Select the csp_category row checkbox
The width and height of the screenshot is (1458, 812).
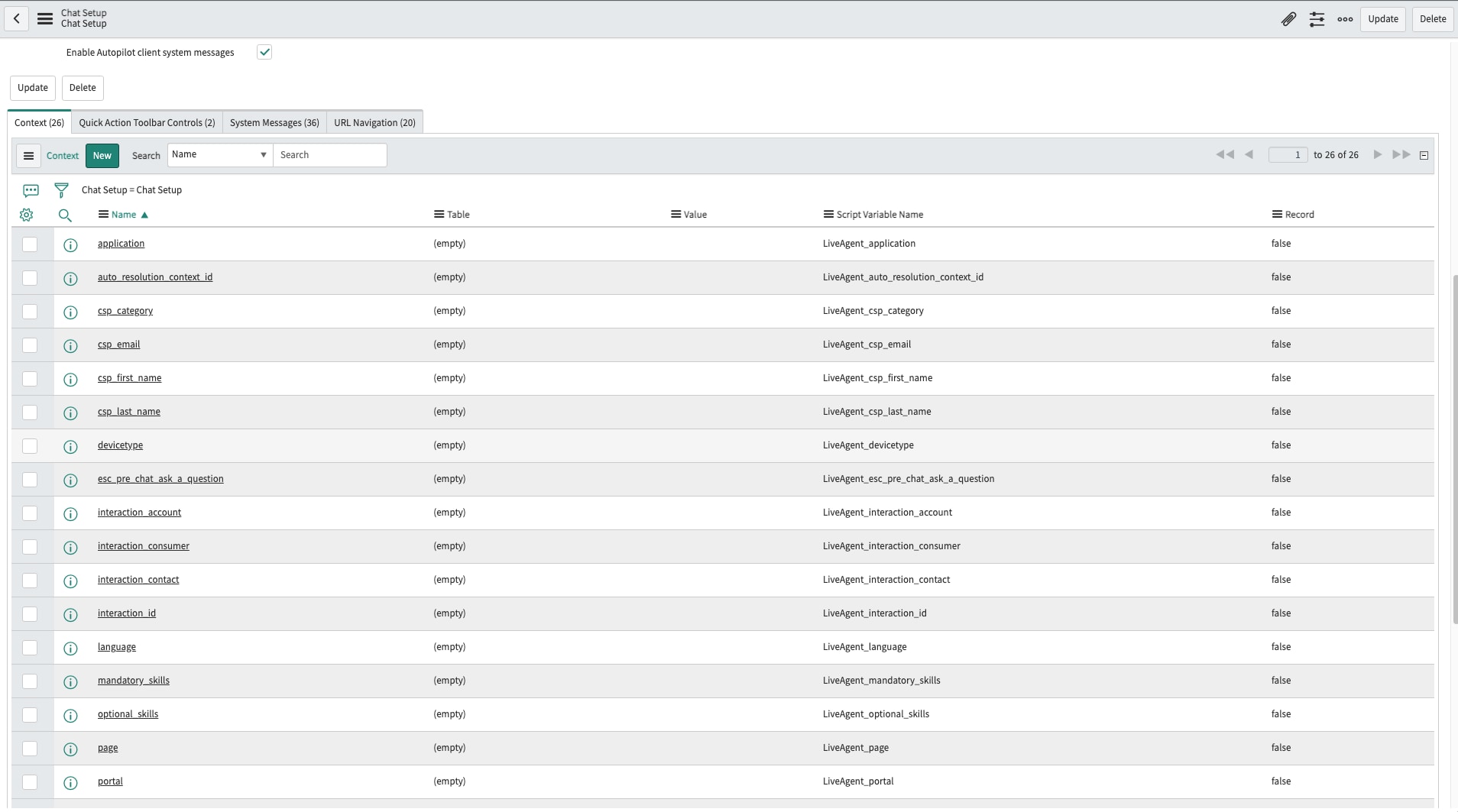click(x=30, y=312)
